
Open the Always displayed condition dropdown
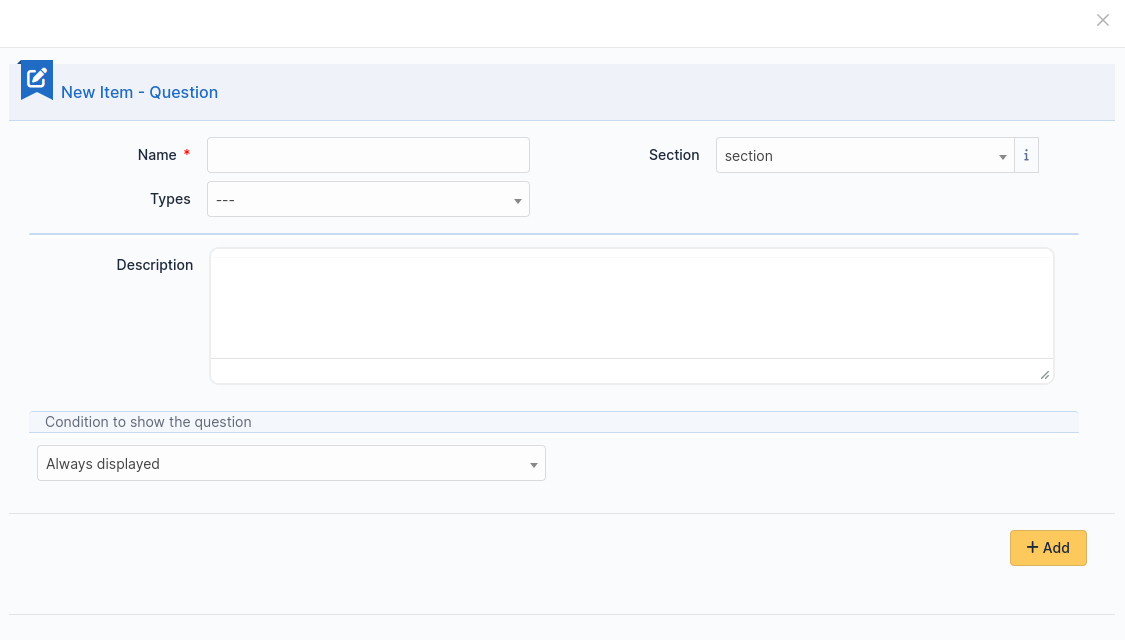tap(291, 463)
